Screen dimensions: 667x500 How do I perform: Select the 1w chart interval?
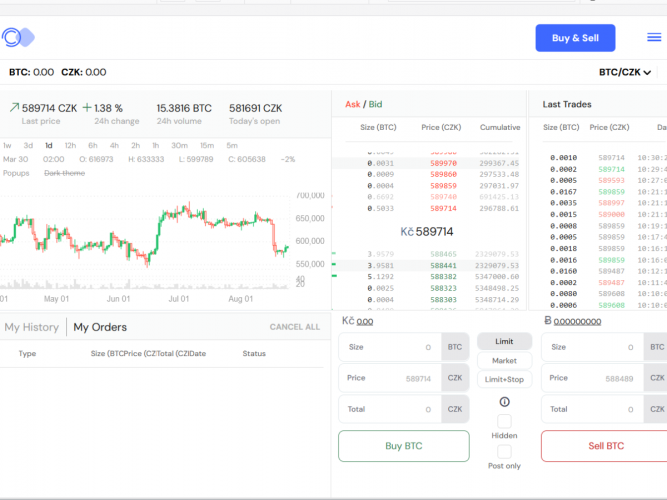coord(7,146)
